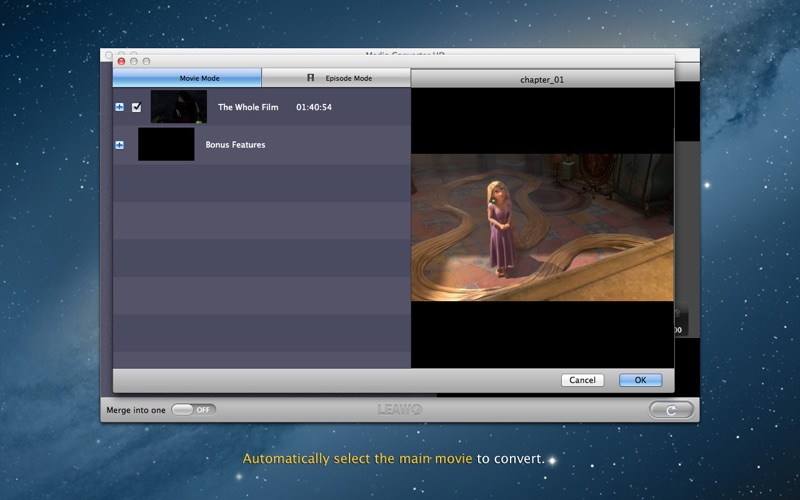Expand the Bonus Features list

119,145
